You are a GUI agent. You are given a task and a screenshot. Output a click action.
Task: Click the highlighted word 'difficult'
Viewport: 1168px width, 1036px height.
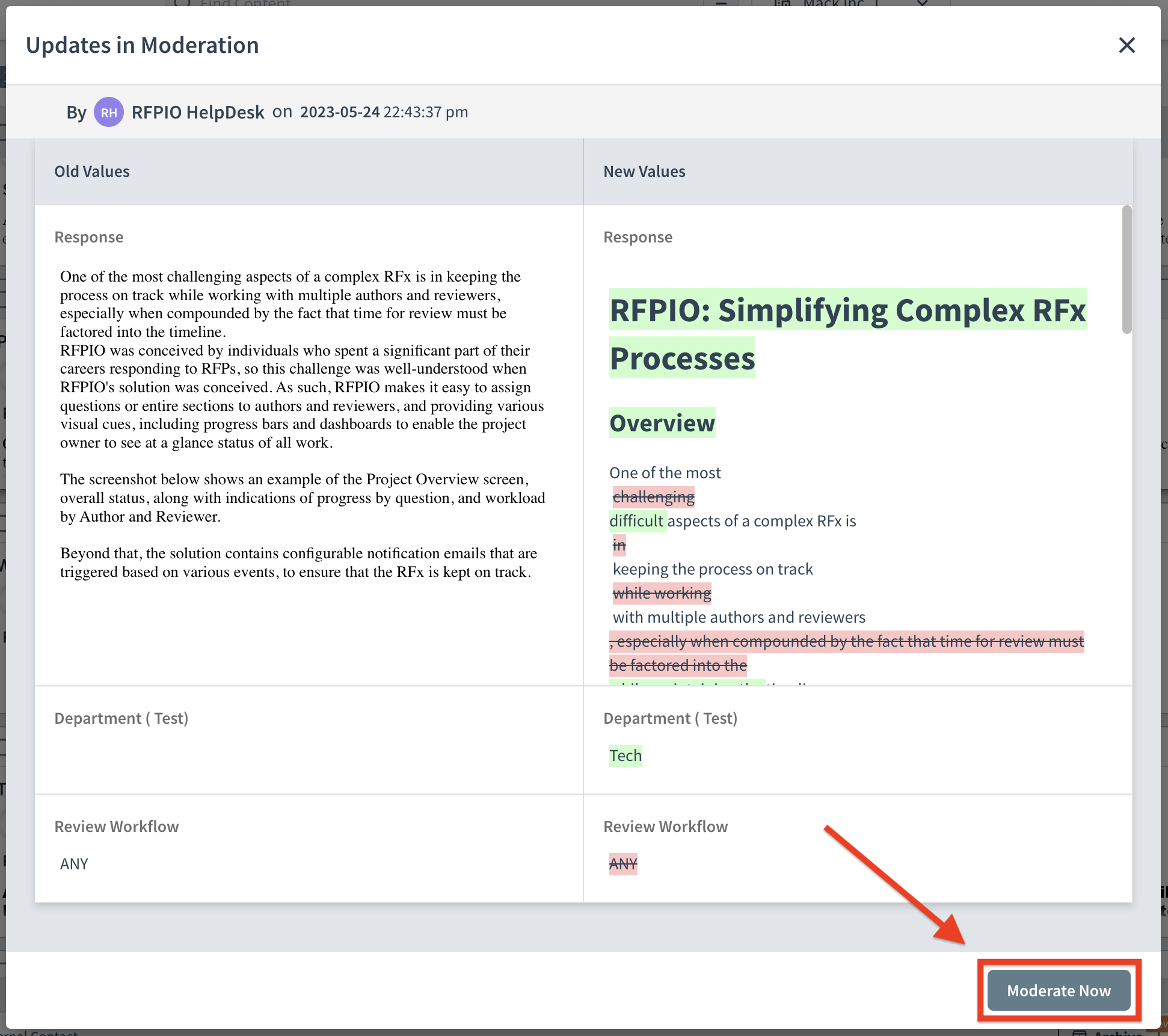pyautogui.click(x=637, y=521)
